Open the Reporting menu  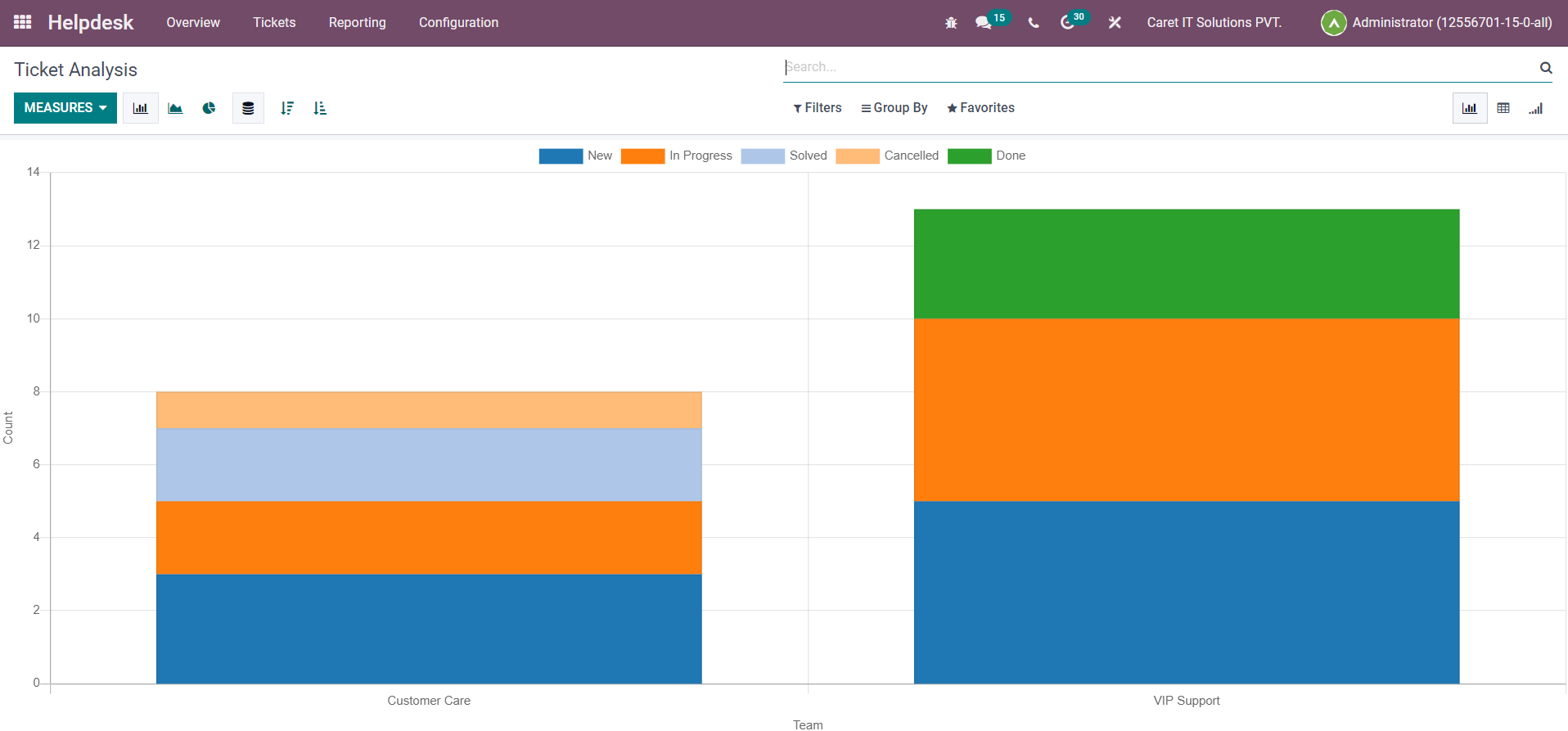click(x=357, y=23)
